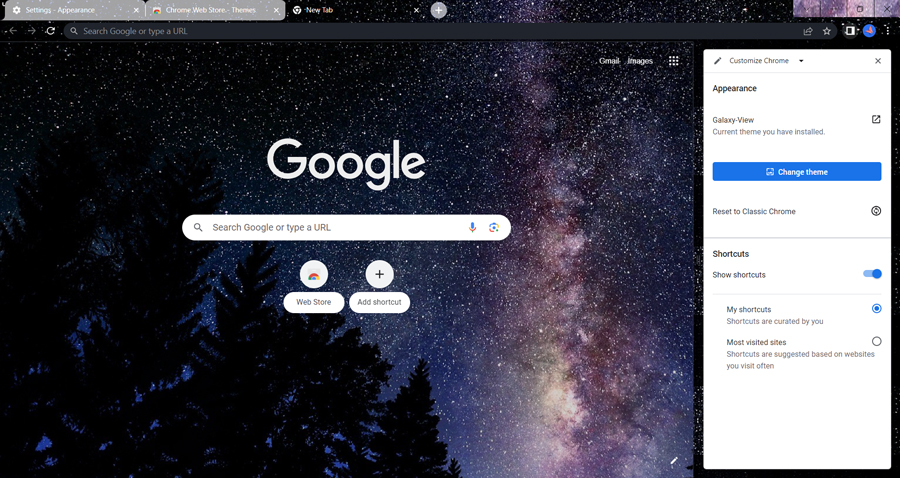Image resolution: width=900 pixels, height=478 pixels.
Task: Close the Customize Chrome side panel
Action: pyautogui.click(x=878, y=61)
